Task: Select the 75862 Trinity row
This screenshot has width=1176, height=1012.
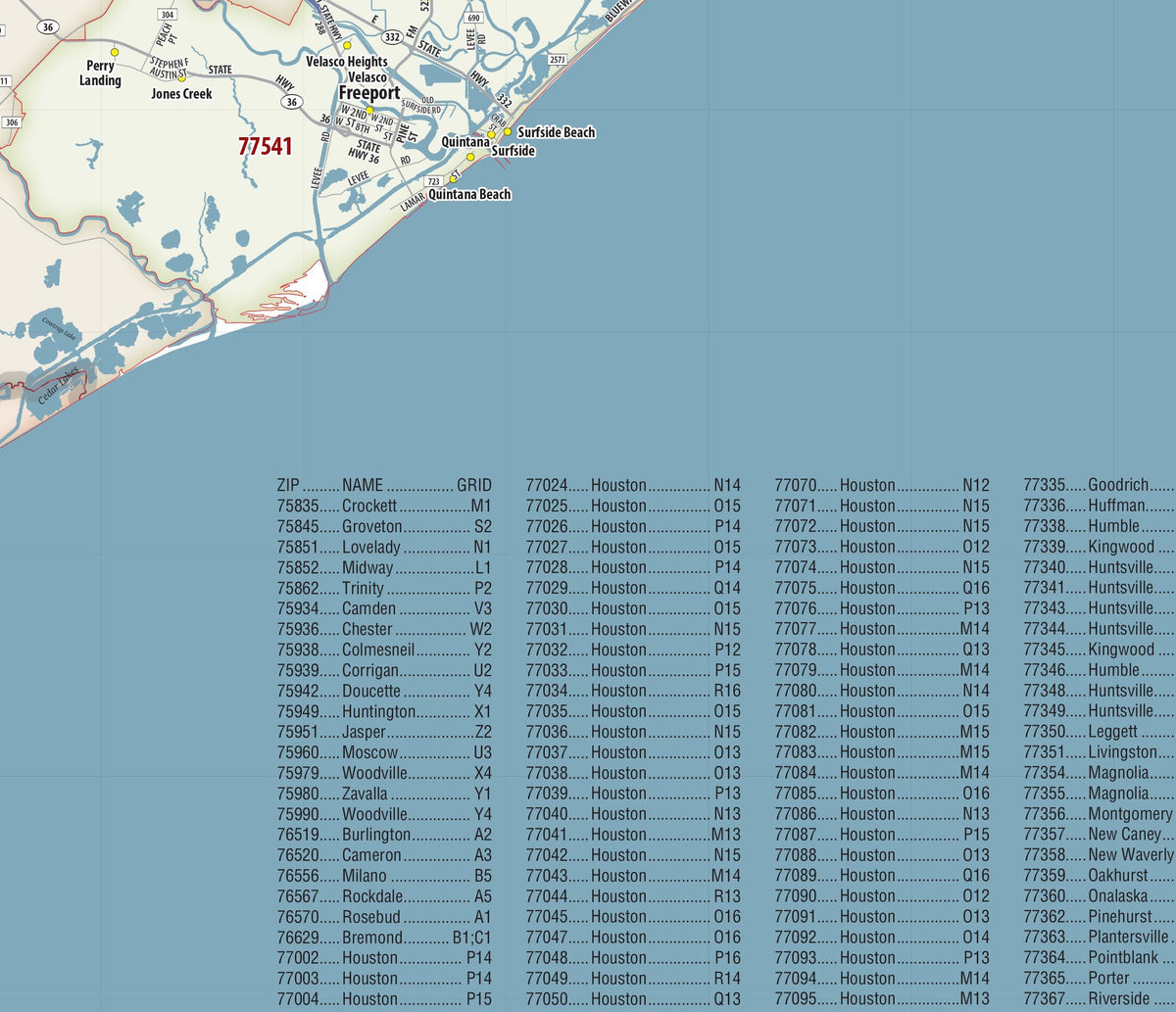Action: (384, 588)
